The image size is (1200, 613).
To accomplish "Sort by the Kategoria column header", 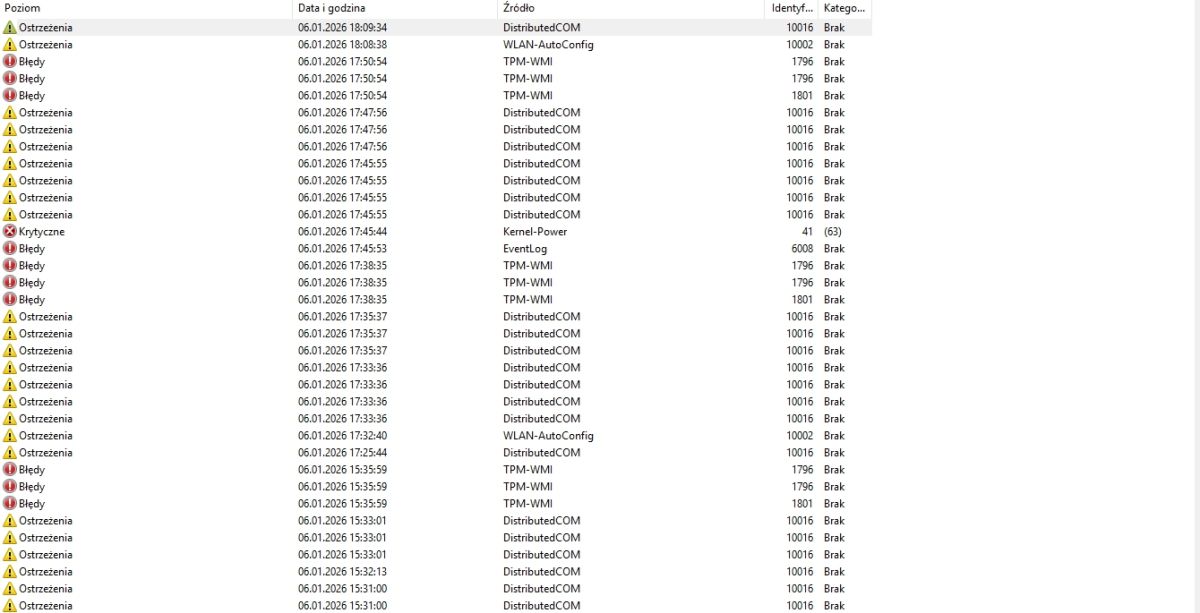I will coord(845,8).
